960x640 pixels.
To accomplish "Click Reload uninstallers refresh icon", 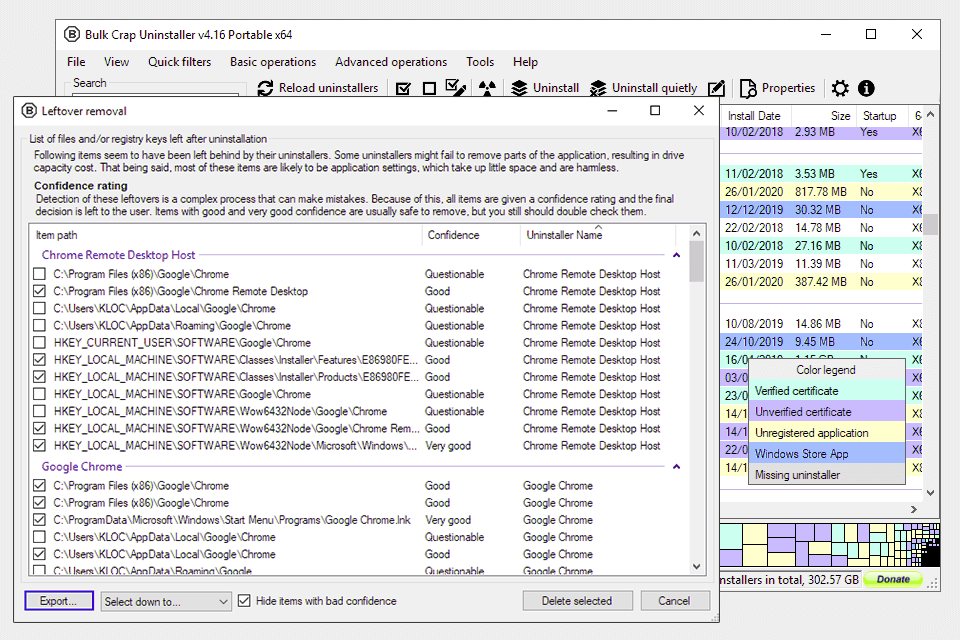I will (265, 88).
